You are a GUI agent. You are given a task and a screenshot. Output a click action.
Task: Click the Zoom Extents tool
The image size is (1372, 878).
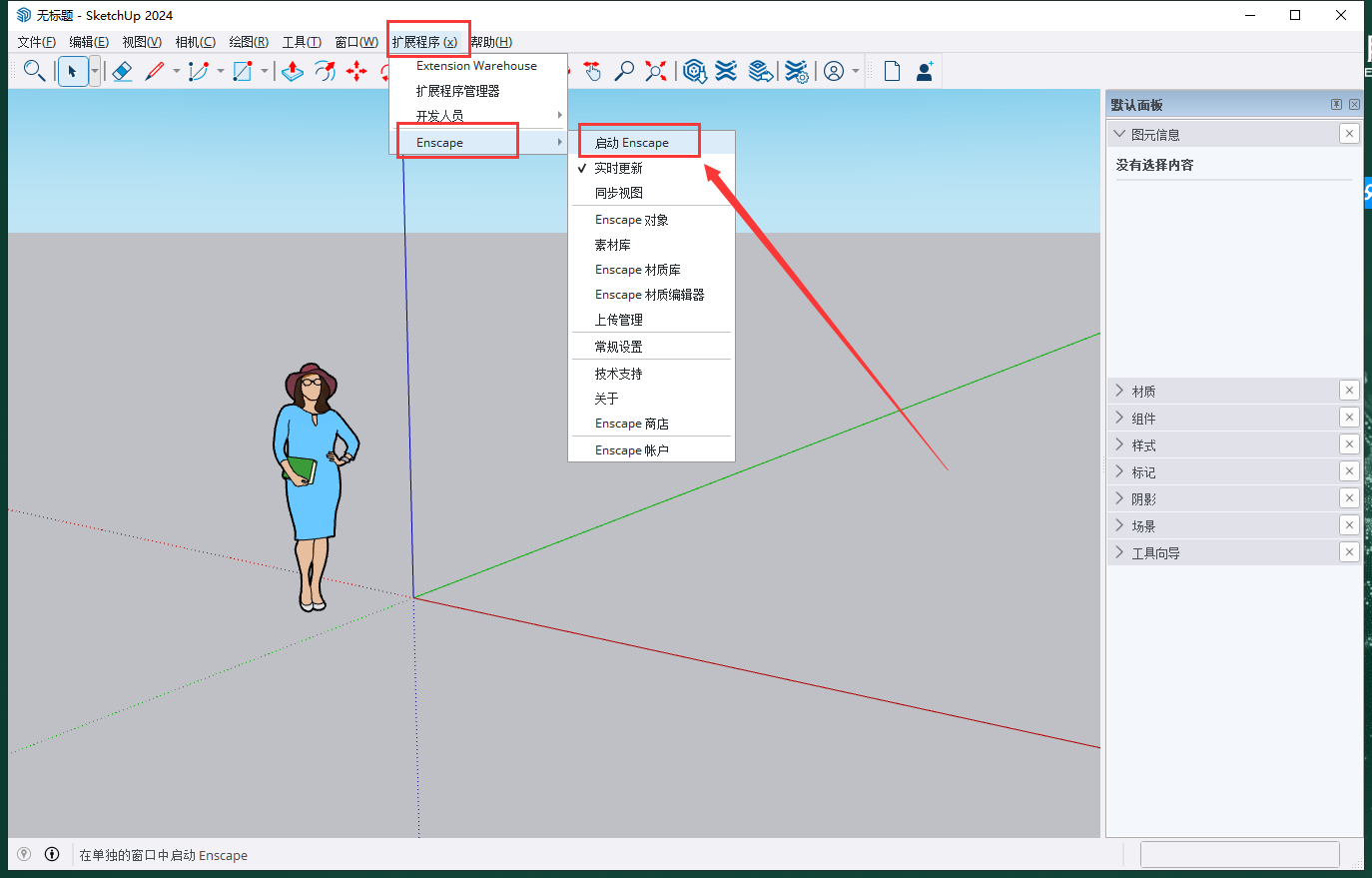pyautogui.click(x=656, y=71)
